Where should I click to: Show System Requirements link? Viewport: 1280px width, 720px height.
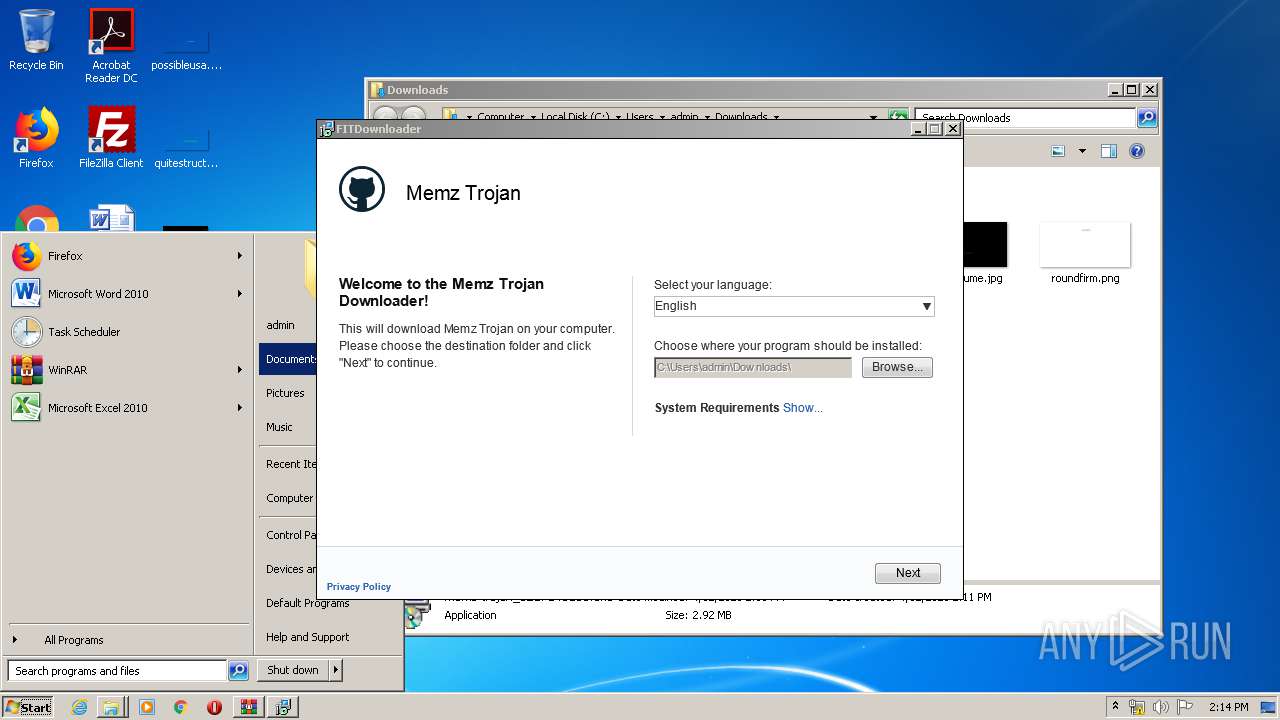[803, 408]
